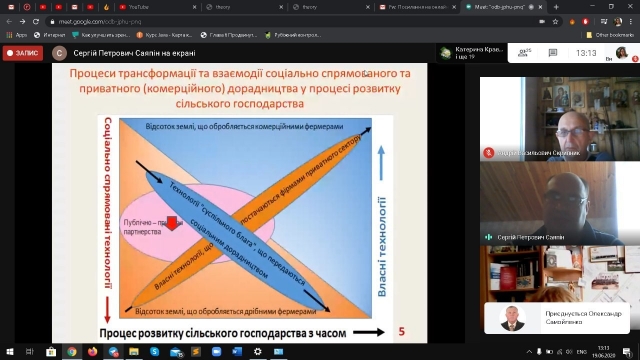Image resolution: width=640 pixels, height=360 pixels.
Task: Switch to the Посилання на онлайн tab
Action: [x=417, y=7]
